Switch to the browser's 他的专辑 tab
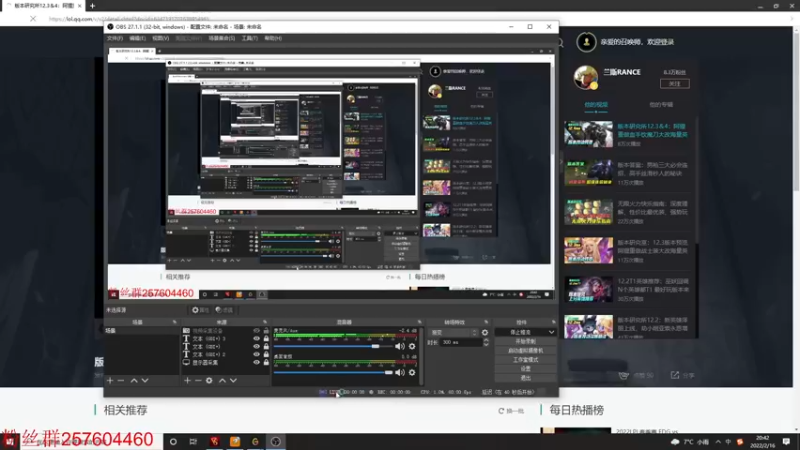This screenshot has height=450, width=800. [661, 105]
